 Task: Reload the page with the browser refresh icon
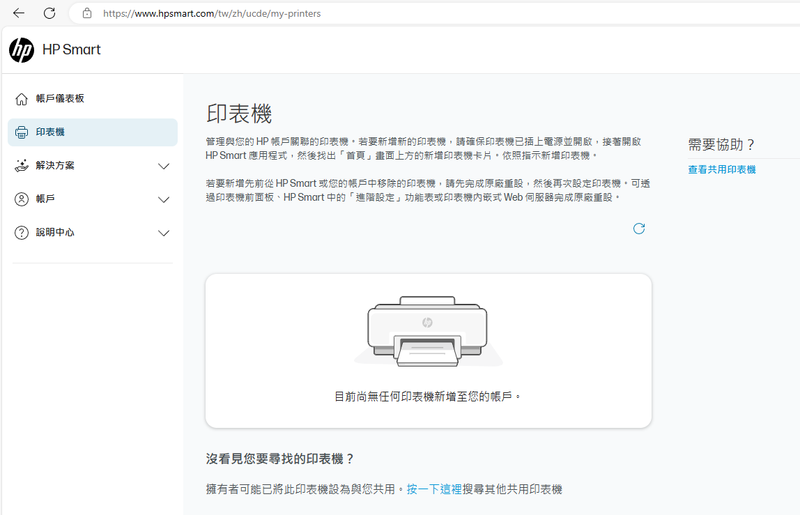49,13
